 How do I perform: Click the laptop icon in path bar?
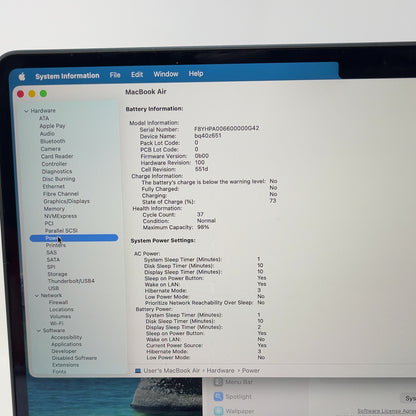138,371
